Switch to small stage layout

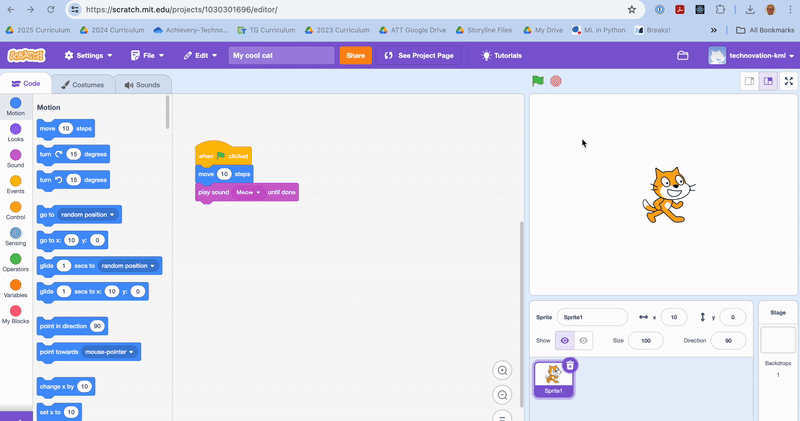749,81
